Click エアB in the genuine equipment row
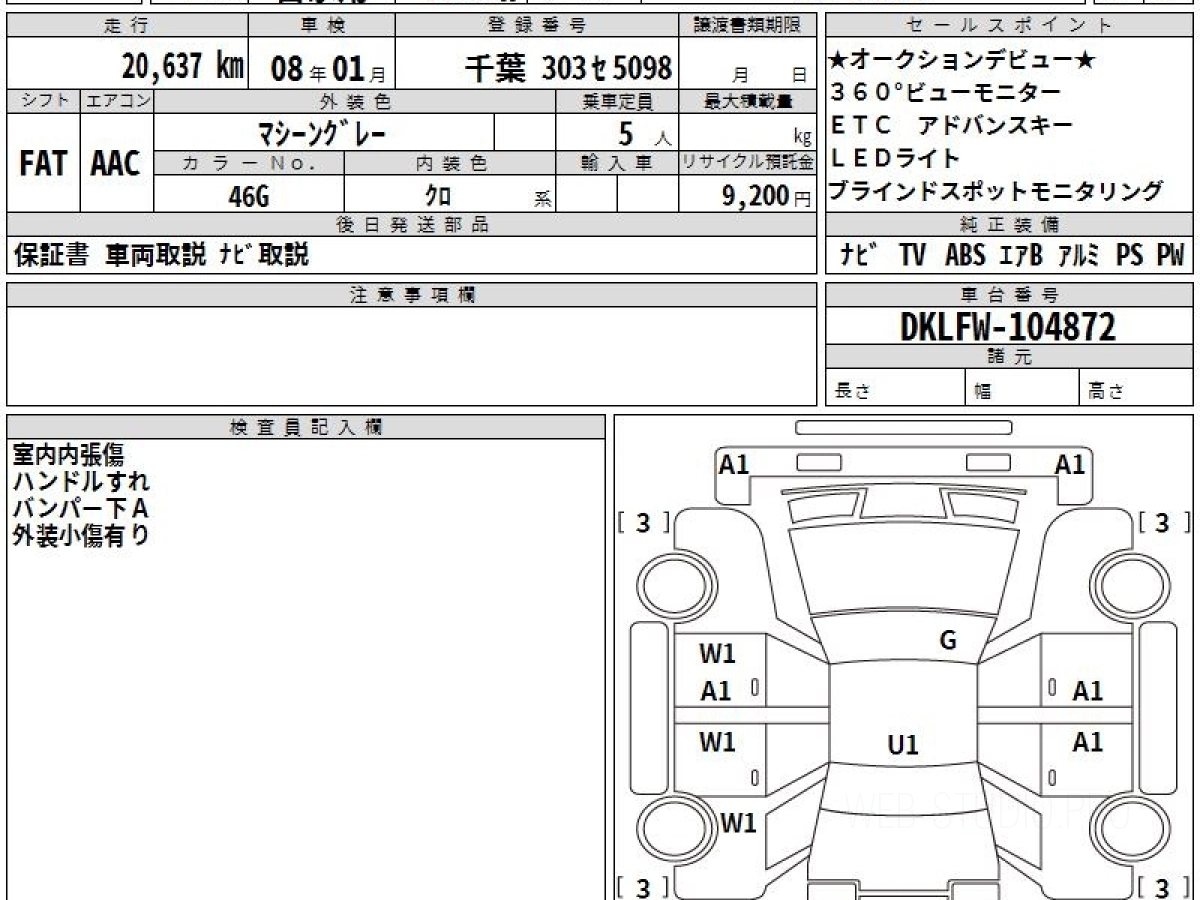The image size is (1200, 900). coord(1021,255)
